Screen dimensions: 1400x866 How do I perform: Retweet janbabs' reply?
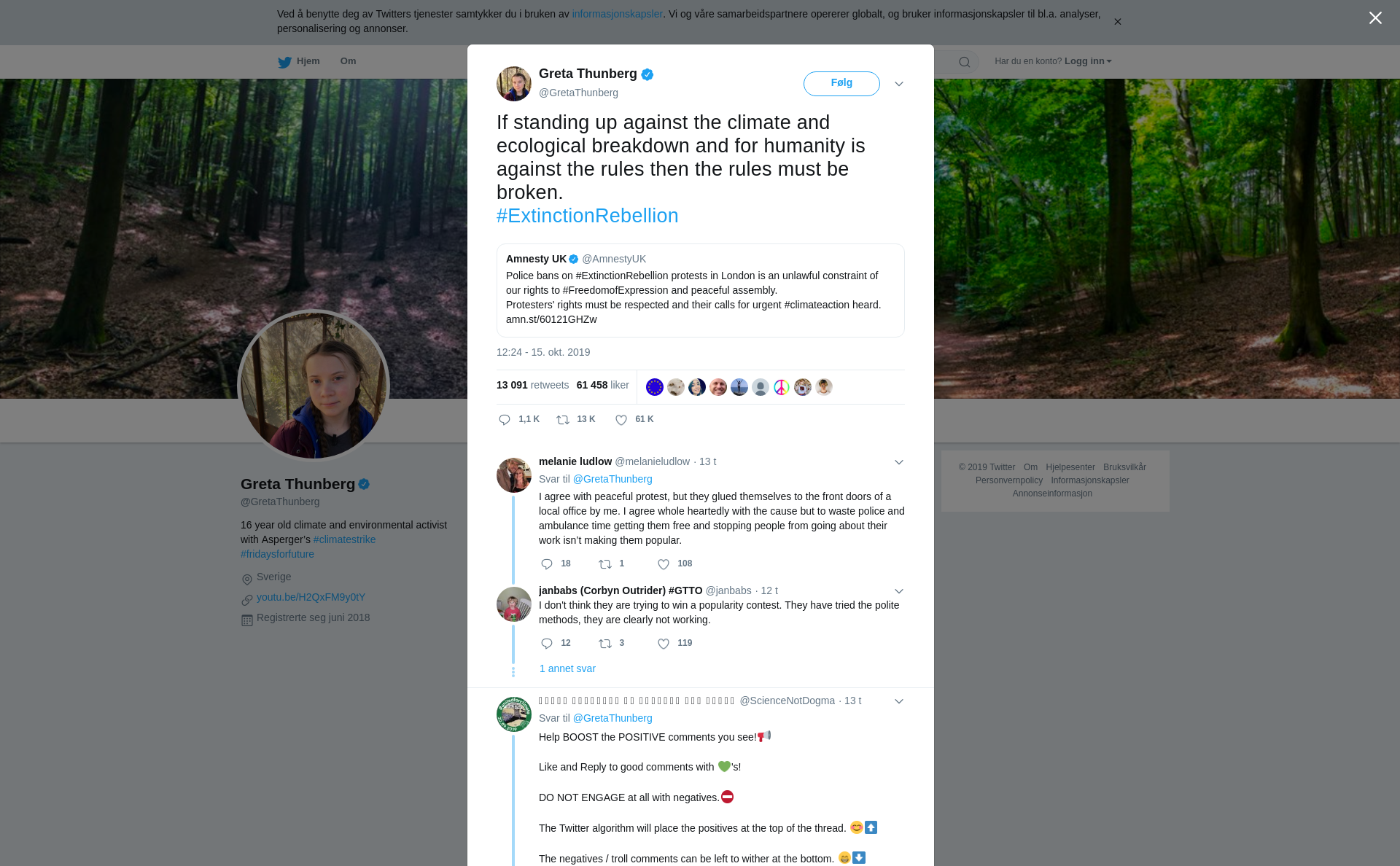coord(605,644)
